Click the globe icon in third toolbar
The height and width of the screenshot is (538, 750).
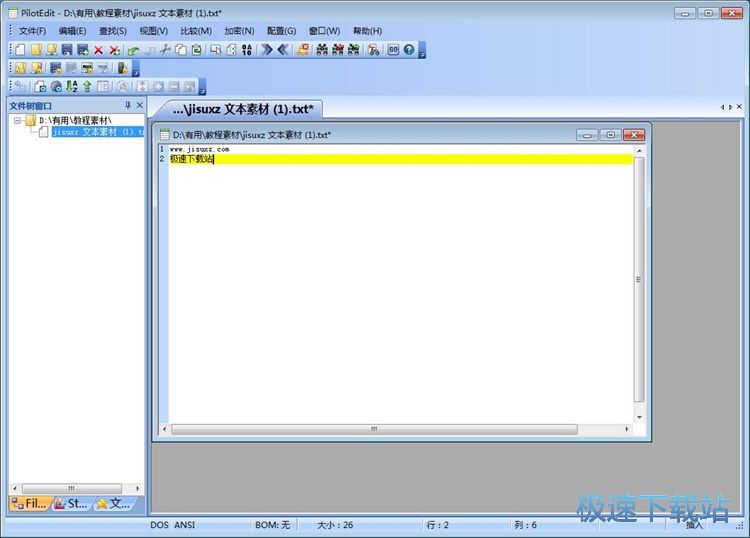56,87
